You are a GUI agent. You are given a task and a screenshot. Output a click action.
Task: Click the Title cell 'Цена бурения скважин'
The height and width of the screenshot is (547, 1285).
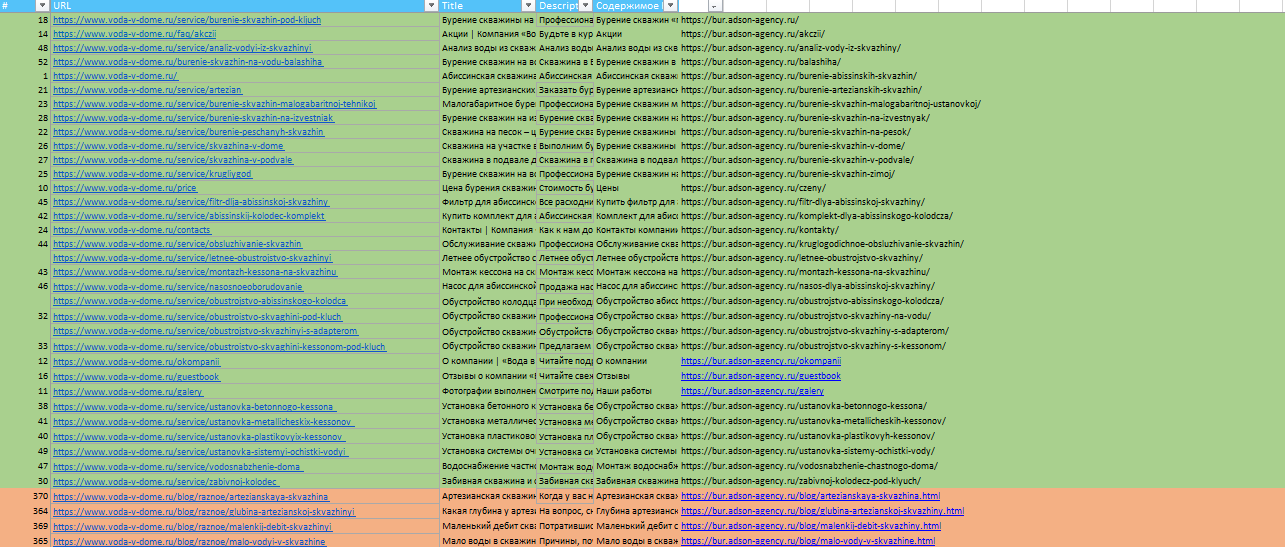coord(488,188)
